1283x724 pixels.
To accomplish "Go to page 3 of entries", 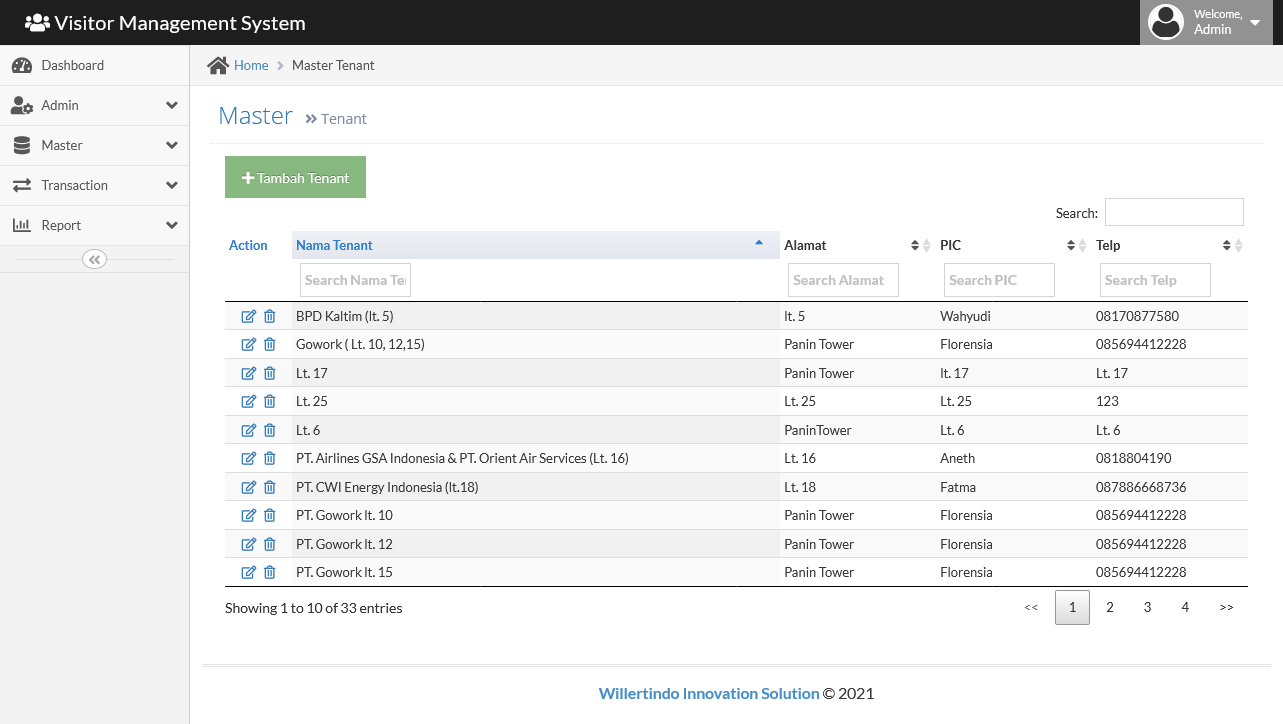I will click(1147, 607).
